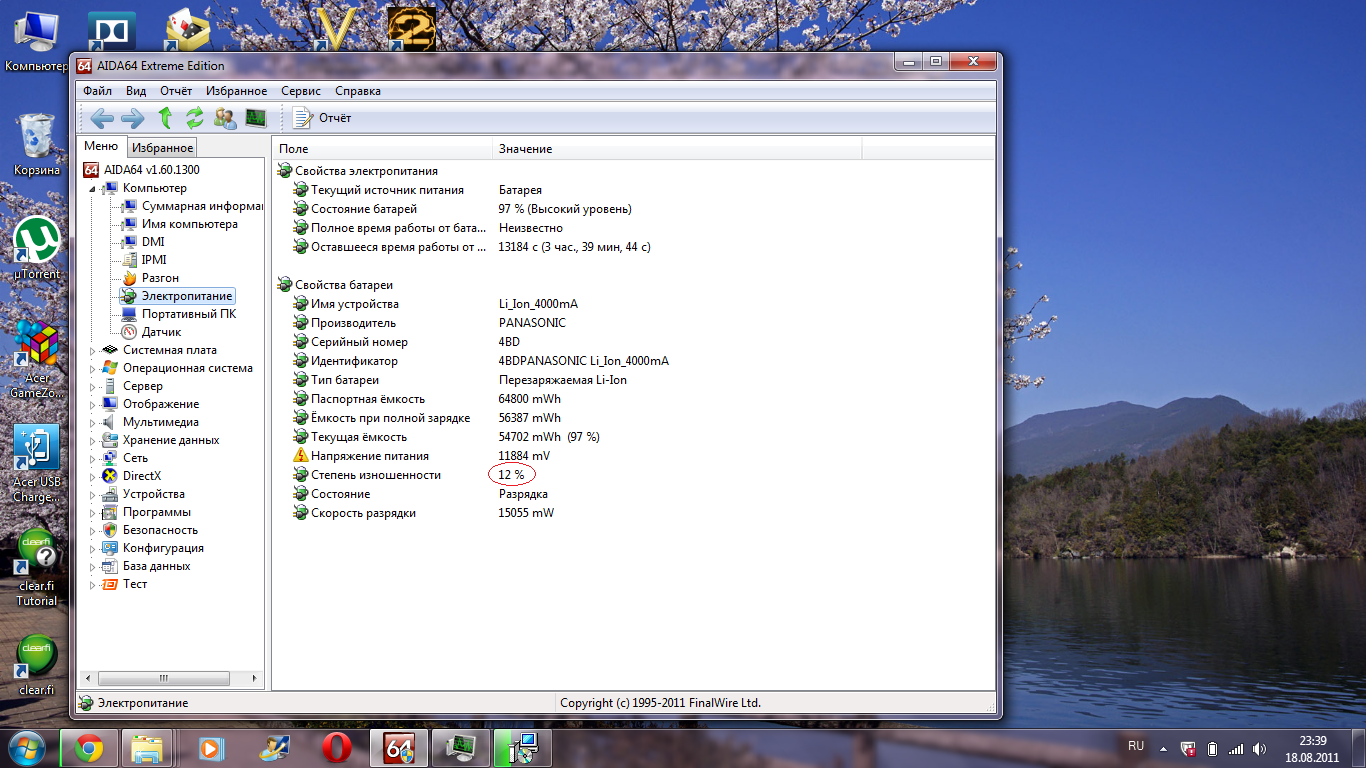
Task: Switch to the Меню tab
Action: [x=101, y=146]
